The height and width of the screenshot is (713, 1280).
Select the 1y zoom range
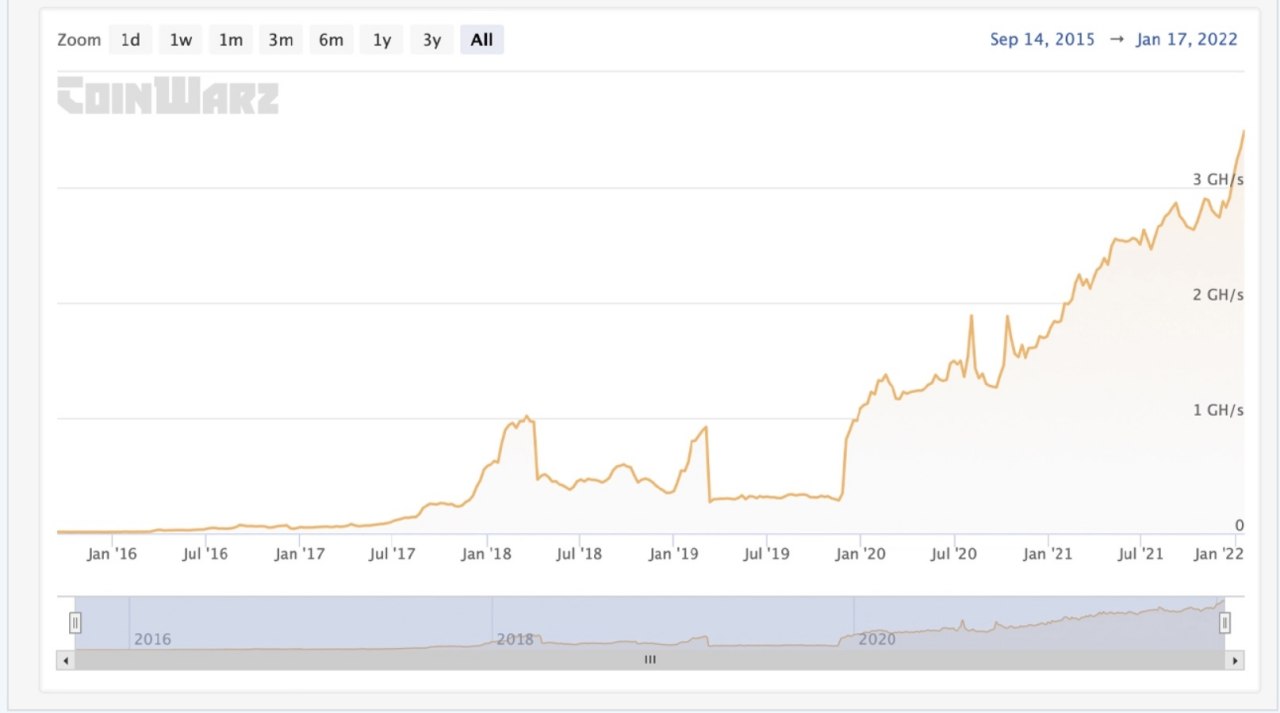381,40
